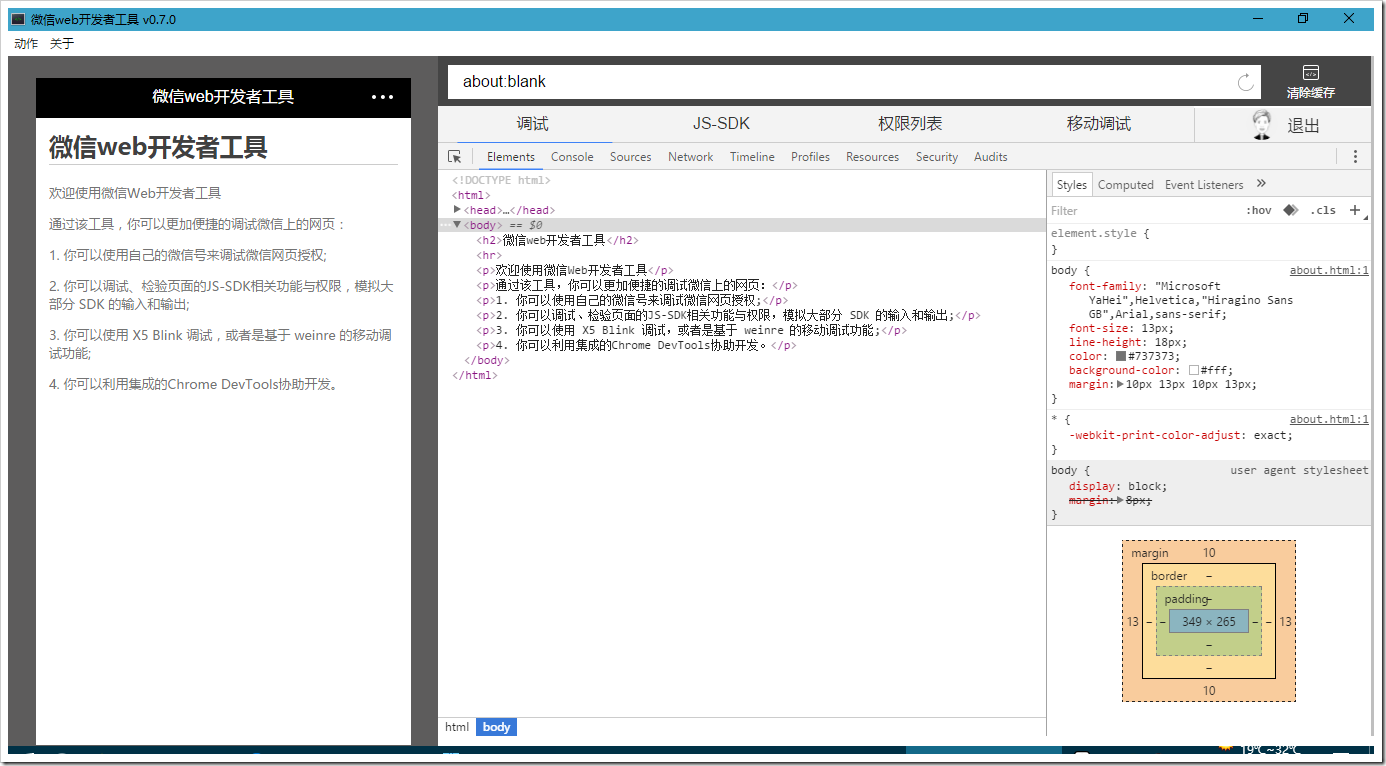Open the Audits panel tab
This screenshot has height=766, width=1386.
[991, 157]
